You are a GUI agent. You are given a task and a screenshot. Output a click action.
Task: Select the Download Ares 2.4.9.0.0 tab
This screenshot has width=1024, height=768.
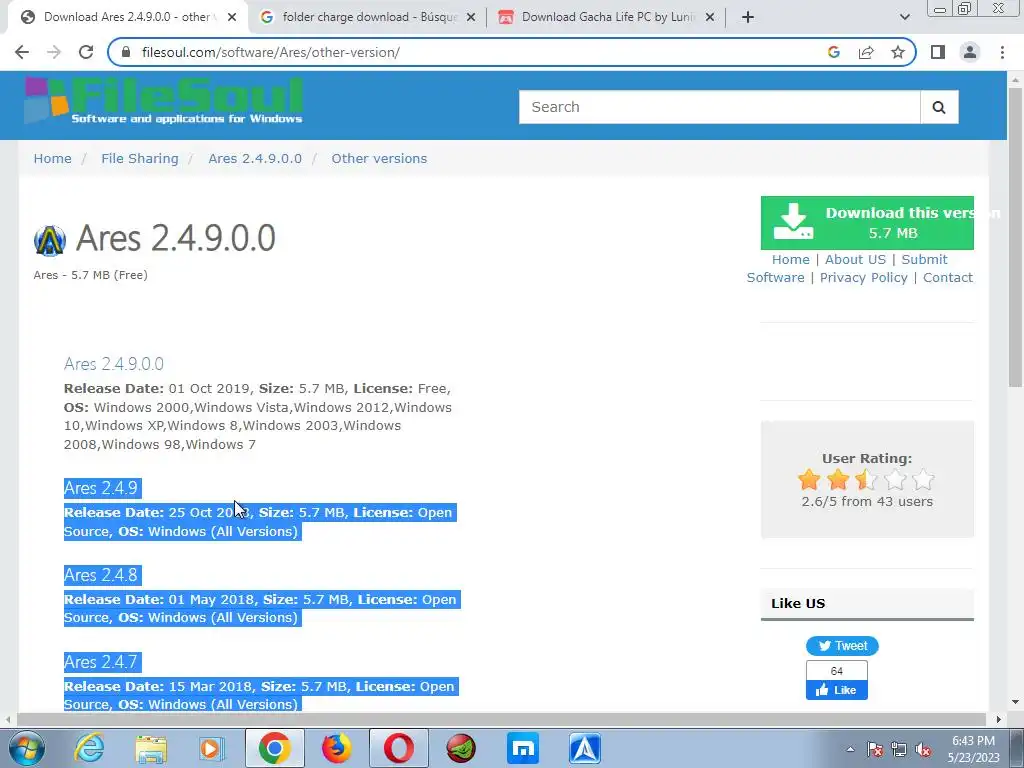(127, 17)
